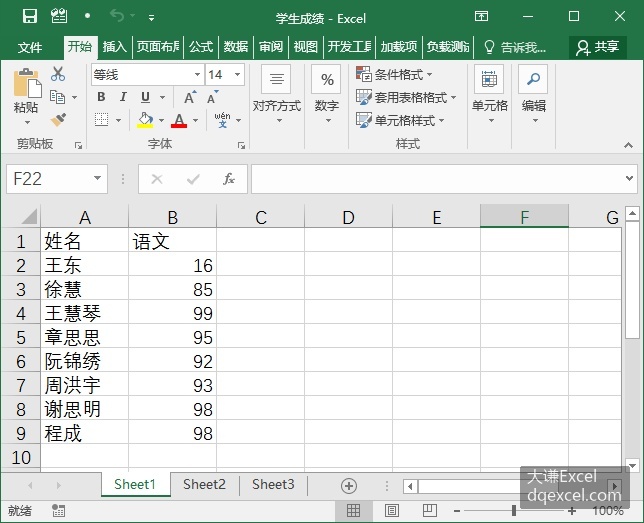The width and height of the screenshot is (644, 523).
Task: Expand the fill color palette arrow
Action: pyautogui.click(x=161, y=120)
